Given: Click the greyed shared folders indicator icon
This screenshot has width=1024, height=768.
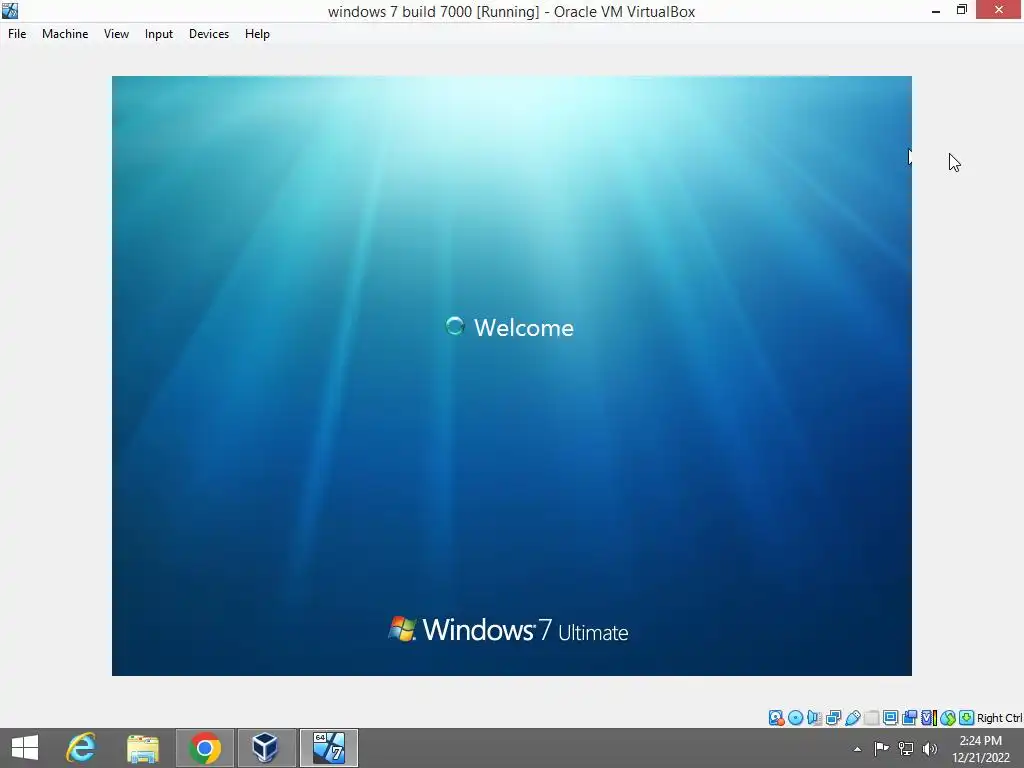Looking at the screenshot, I should click(x=871, y=718).
